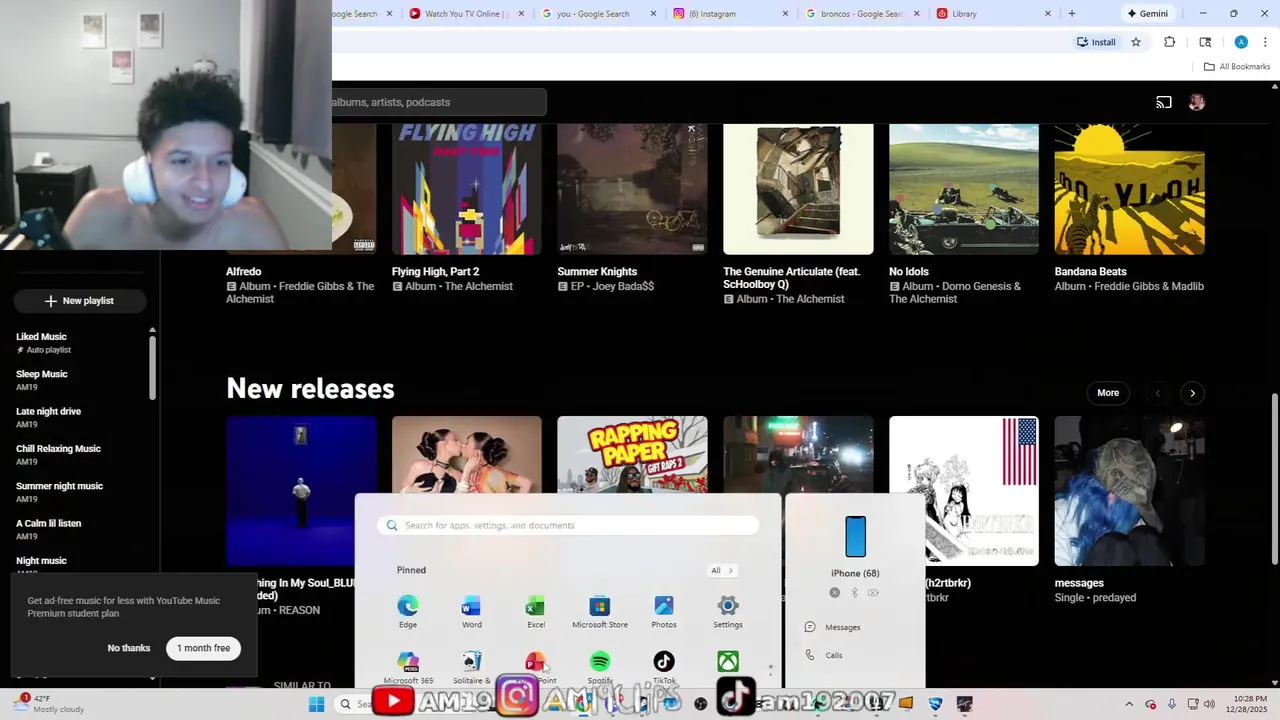Open The Genuine Articulate album cover
This screenshot has width=1280, height=720.
(798, 189)
